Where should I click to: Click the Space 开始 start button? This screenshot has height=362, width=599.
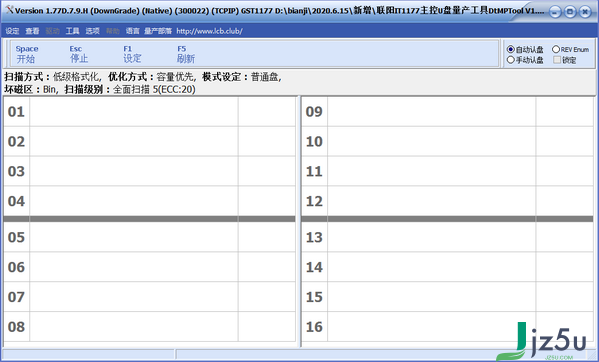(x=27, y=54)
